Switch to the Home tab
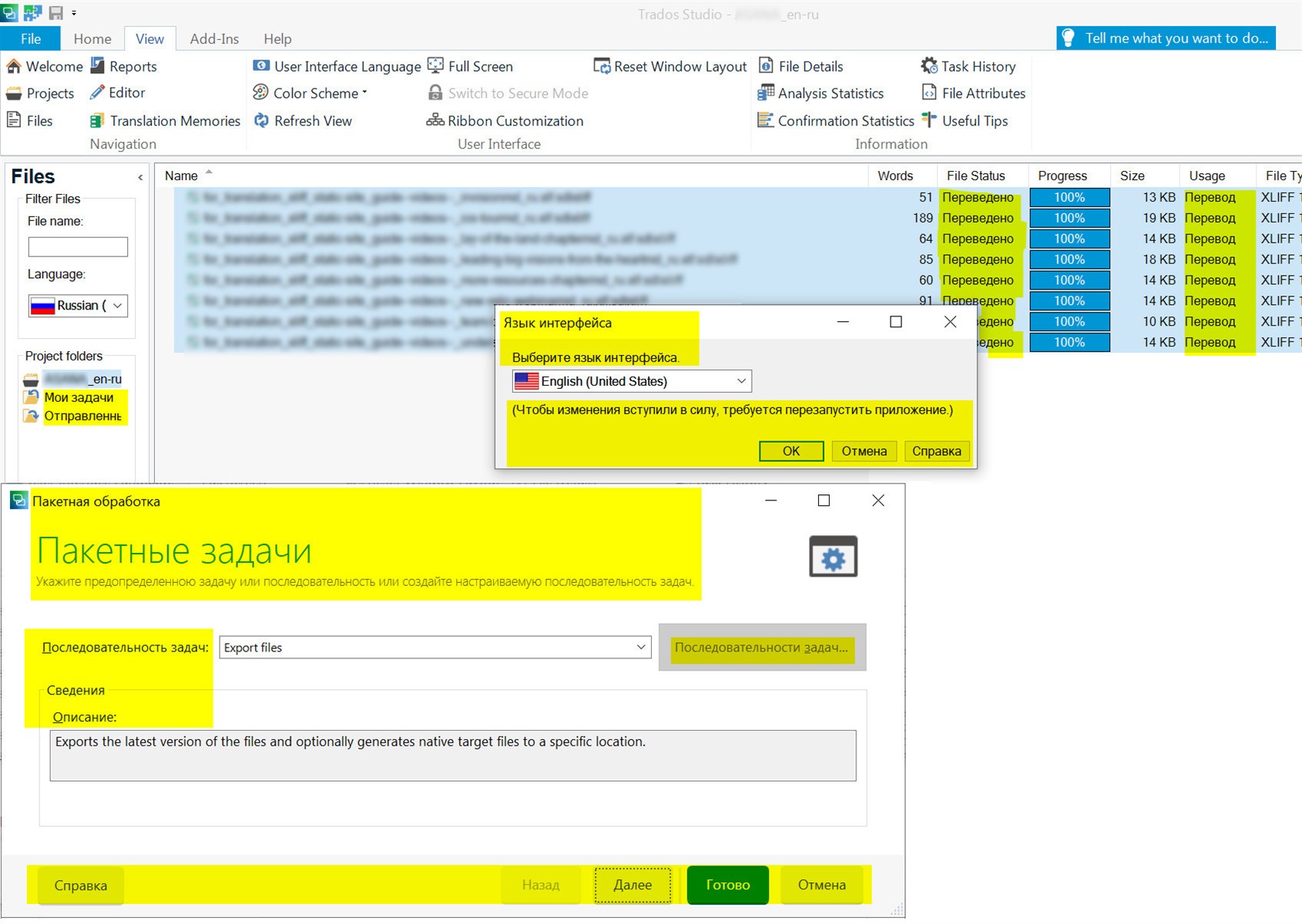Image resolution: width=1302 pixels, height=924 pixels. (x=92, y=38)
